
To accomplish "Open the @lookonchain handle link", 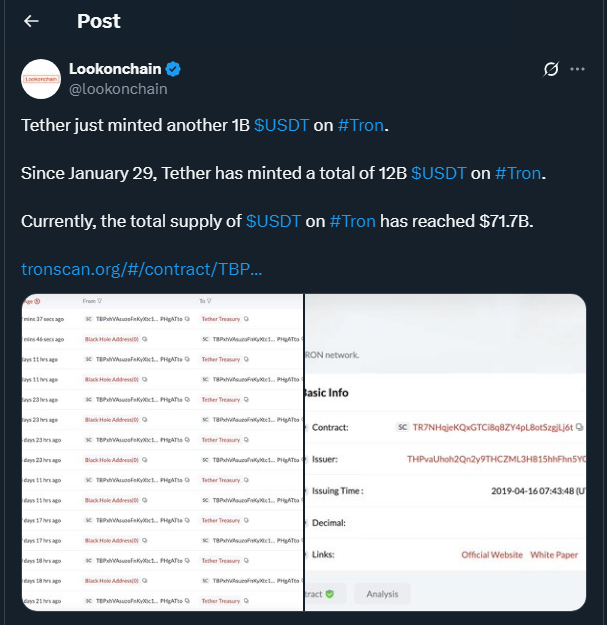I will click(117, 89).
